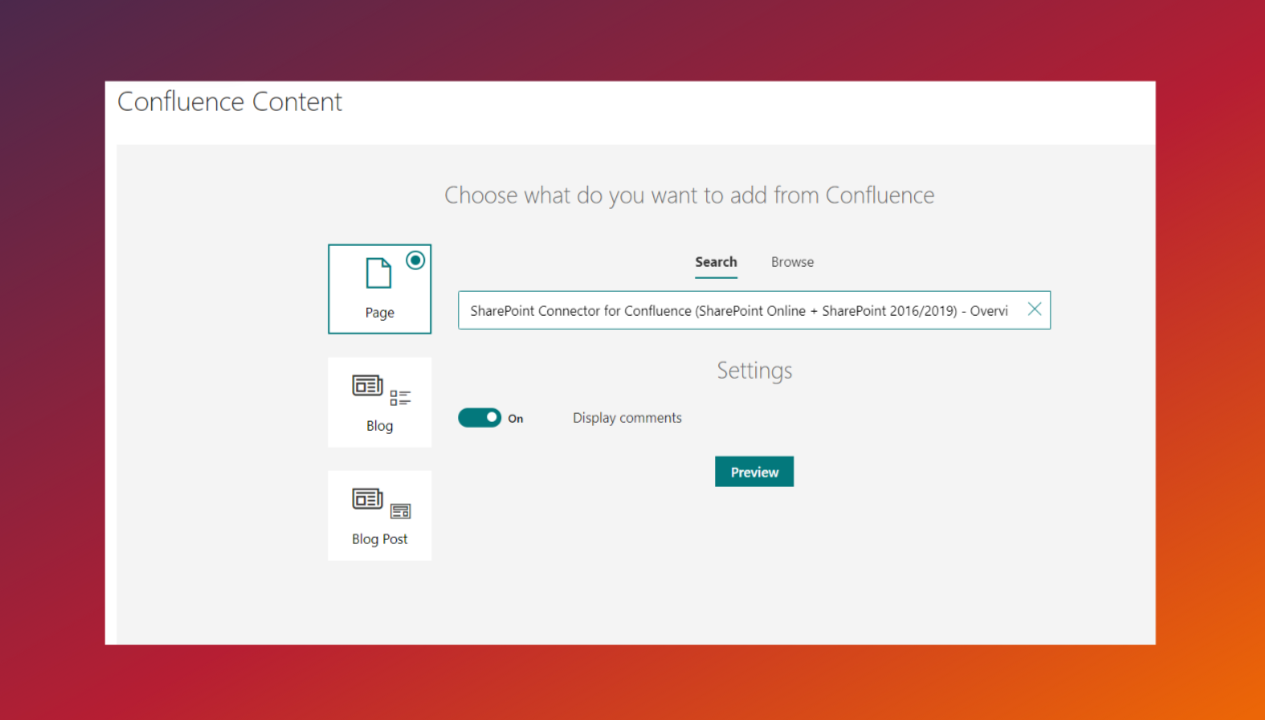Screen dimensions: 1265x720
Task: Switch to the Browse tab
Action: pos(792,262)
